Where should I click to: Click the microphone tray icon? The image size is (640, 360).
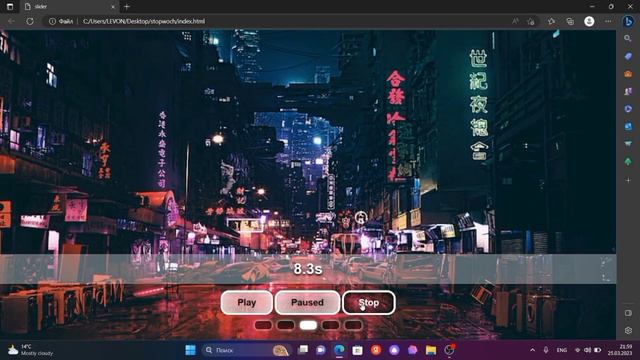(546, 350)
